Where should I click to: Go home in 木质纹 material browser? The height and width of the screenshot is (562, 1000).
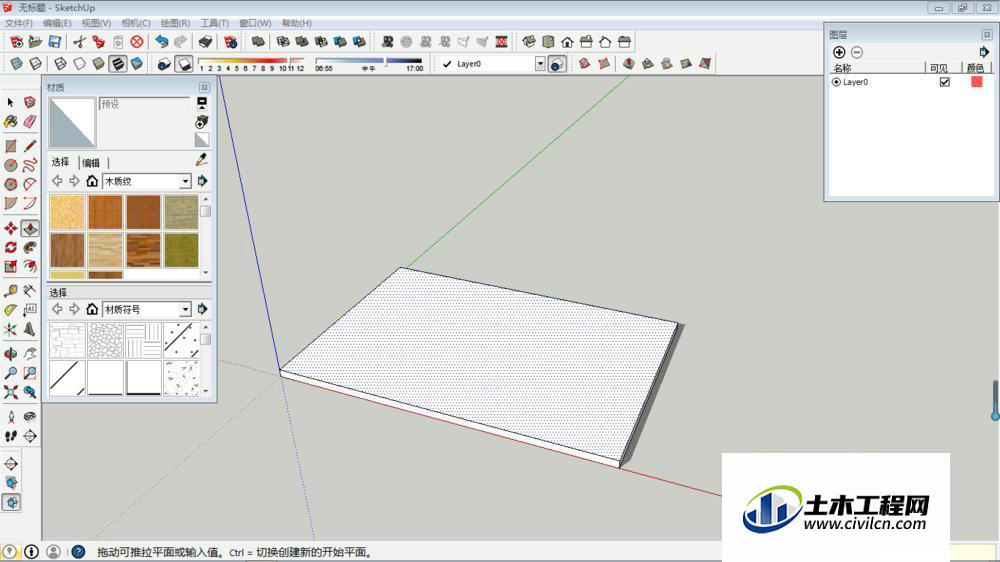[92, 181]
